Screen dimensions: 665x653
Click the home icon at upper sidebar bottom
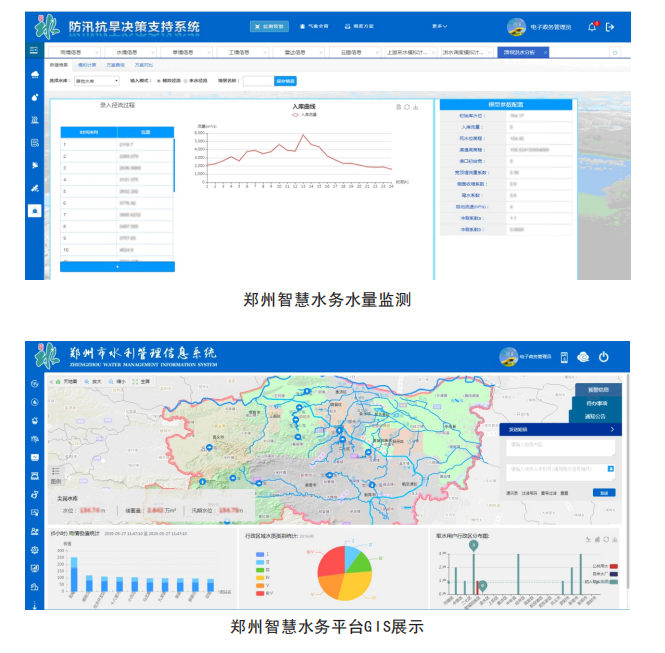[35, 210]
